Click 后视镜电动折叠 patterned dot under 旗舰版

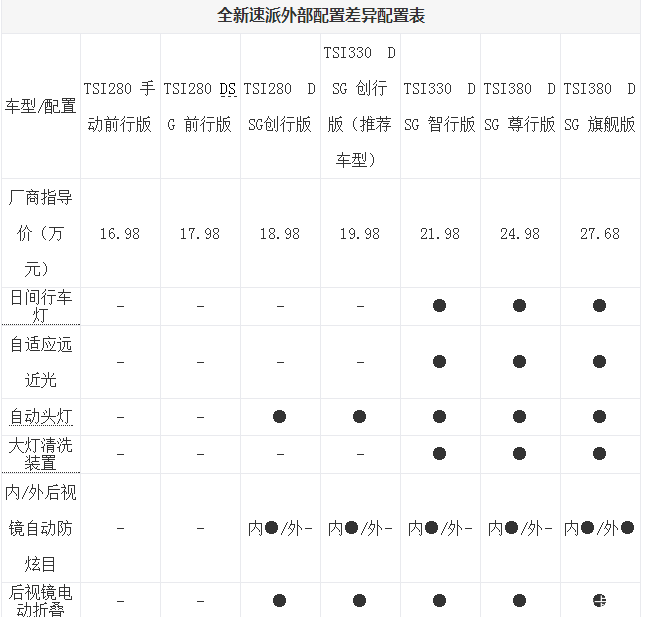[x=599, y=601]
